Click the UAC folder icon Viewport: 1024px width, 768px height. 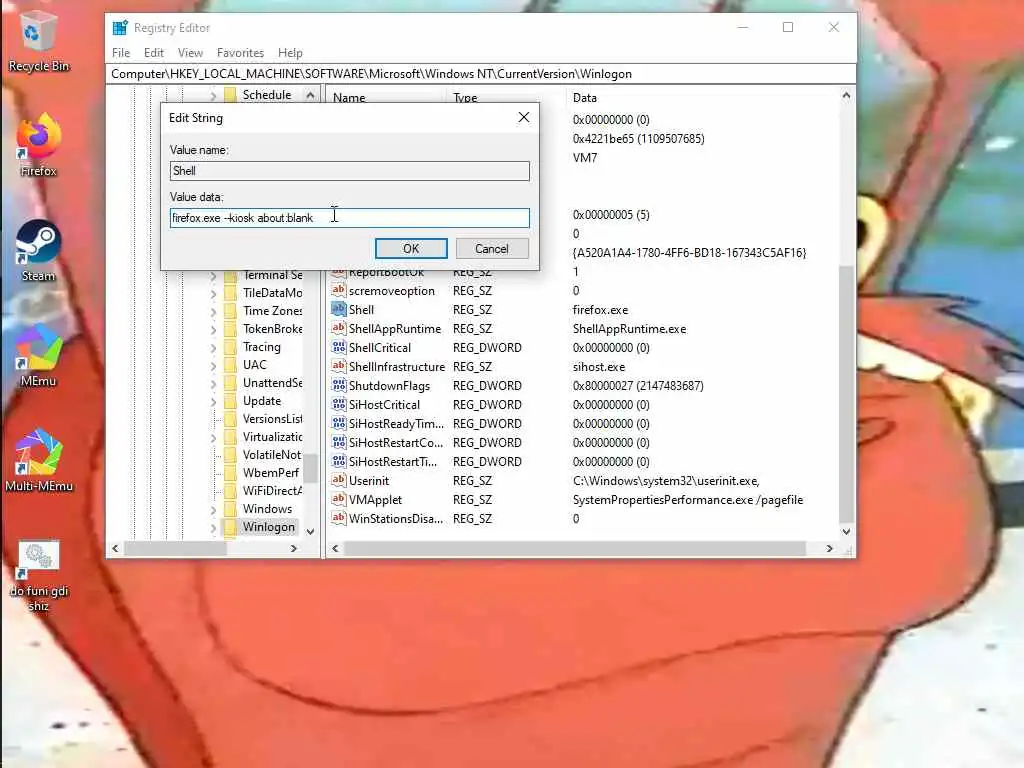(230, 365)
